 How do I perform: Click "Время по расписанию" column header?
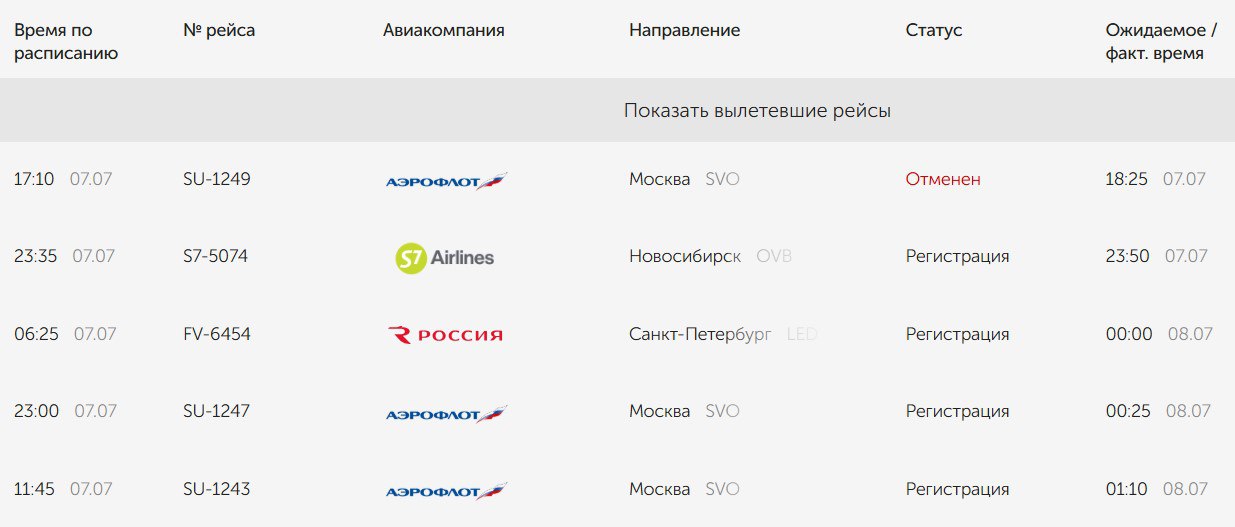click(x=66, y=42)
